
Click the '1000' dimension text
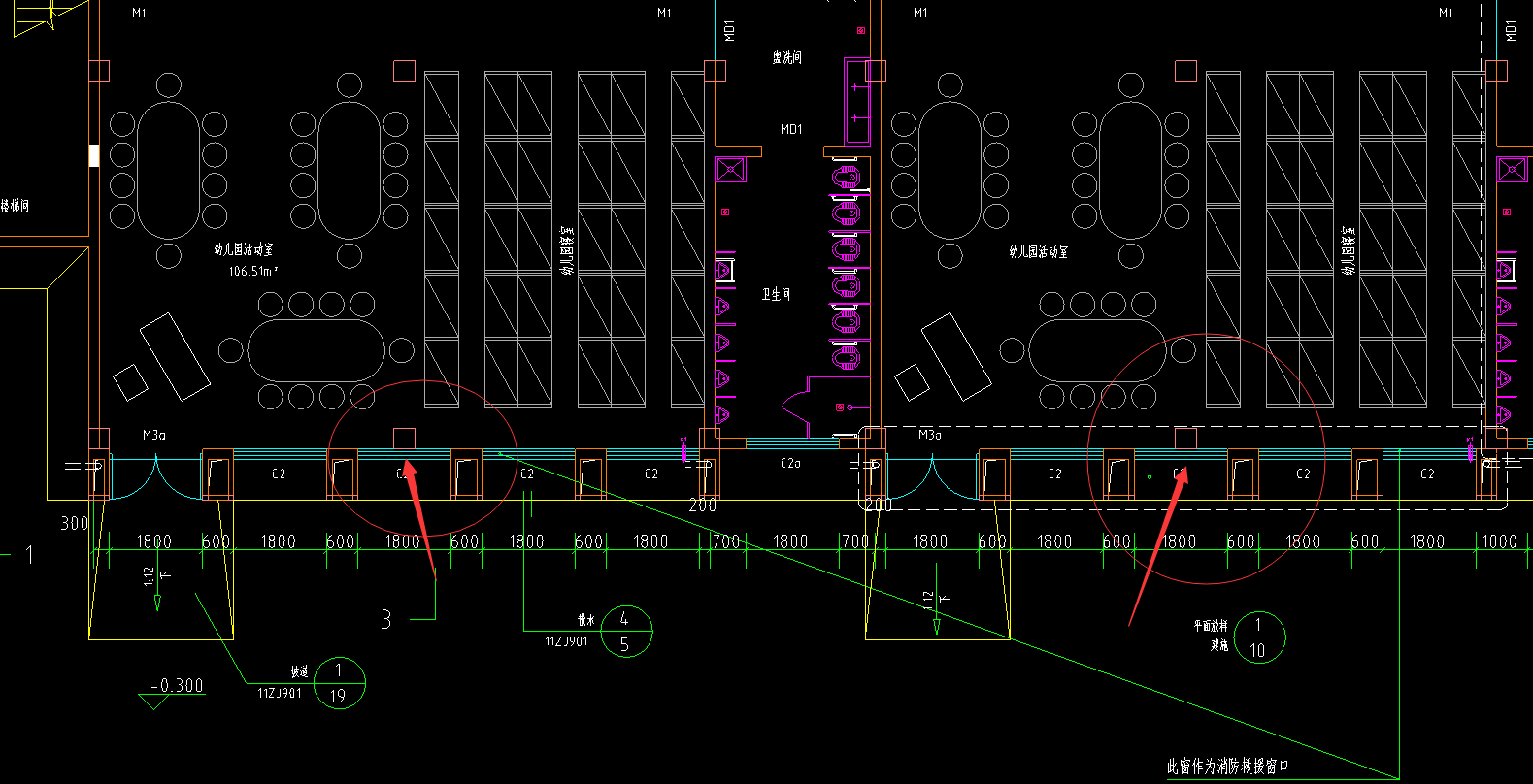[x=1499, y=541]
